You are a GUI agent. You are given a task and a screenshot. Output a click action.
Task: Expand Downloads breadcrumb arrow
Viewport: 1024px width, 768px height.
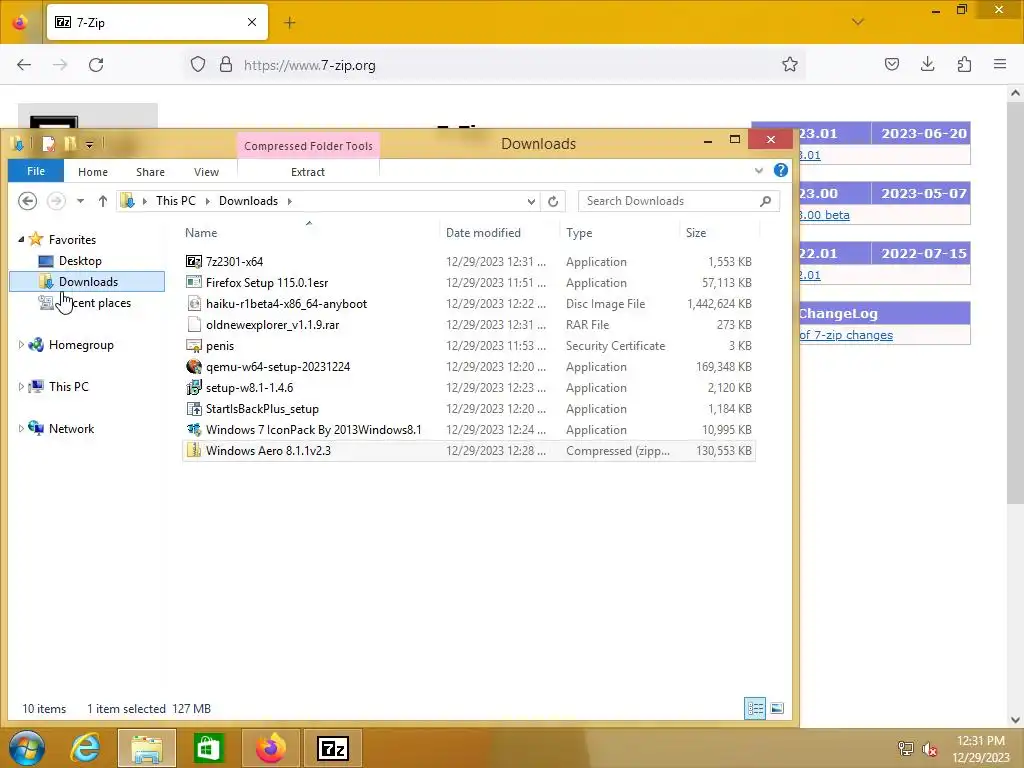pos(289,201)
